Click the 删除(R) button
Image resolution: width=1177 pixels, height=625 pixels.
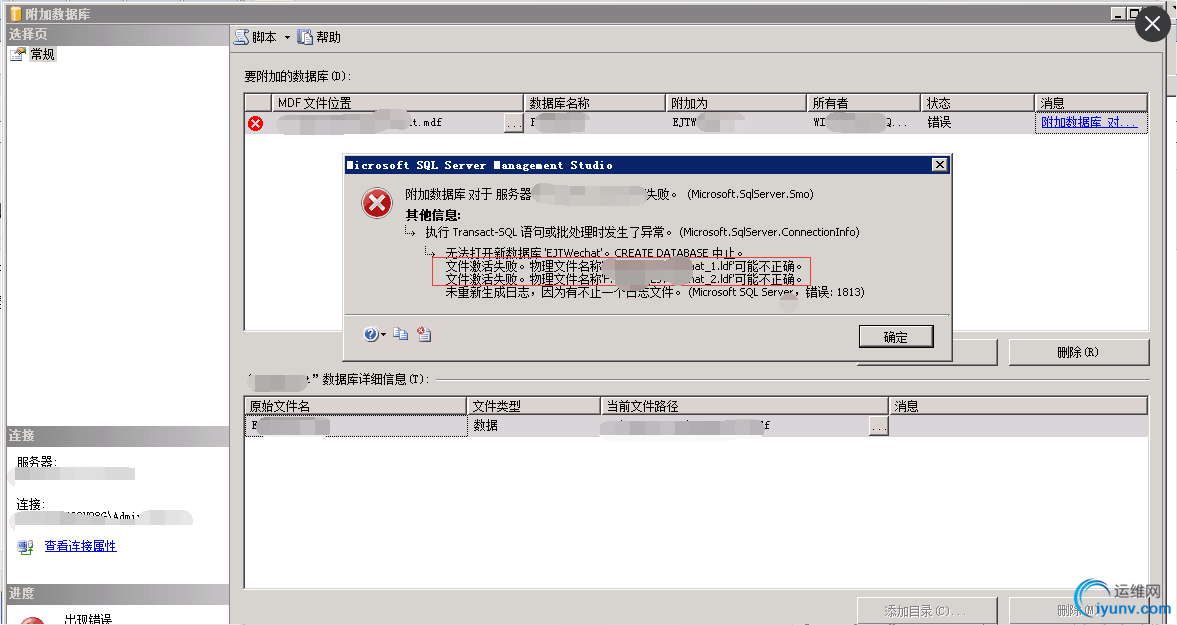click(1079, 352)
